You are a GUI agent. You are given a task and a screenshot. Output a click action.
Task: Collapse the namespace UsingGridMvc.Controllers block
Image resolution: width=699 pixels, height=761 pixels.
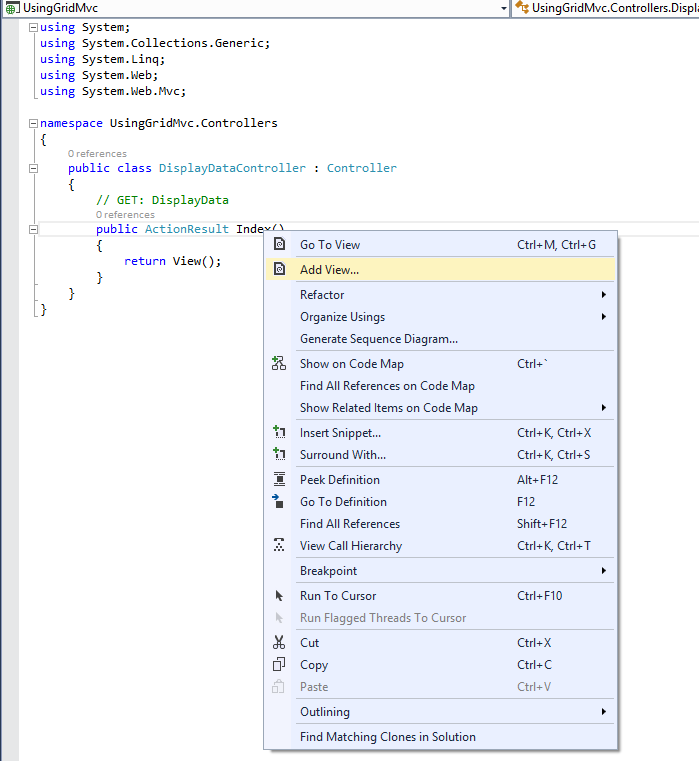(33, 123)
